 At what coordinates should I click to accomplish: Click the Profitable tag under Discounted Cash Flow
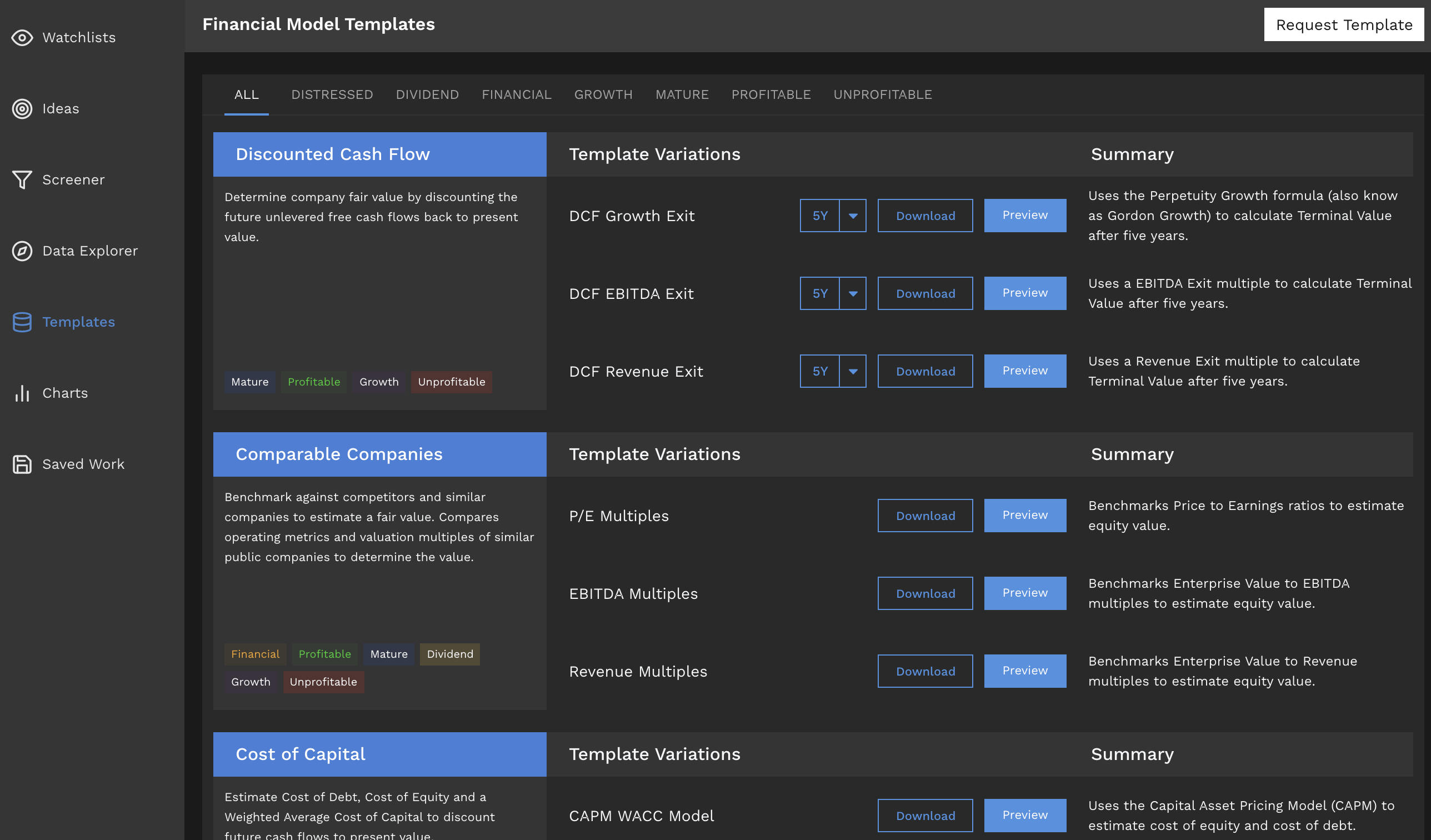pyautogui.click(x=313, y=382)
